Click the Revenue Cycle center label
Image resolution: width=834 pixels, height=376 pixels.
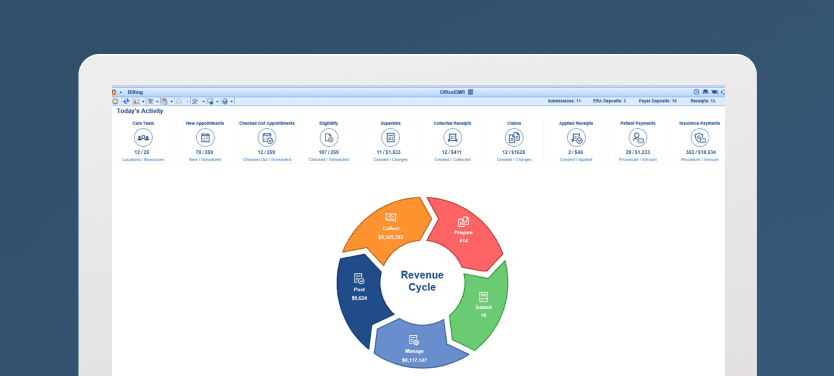click(422, 281)
